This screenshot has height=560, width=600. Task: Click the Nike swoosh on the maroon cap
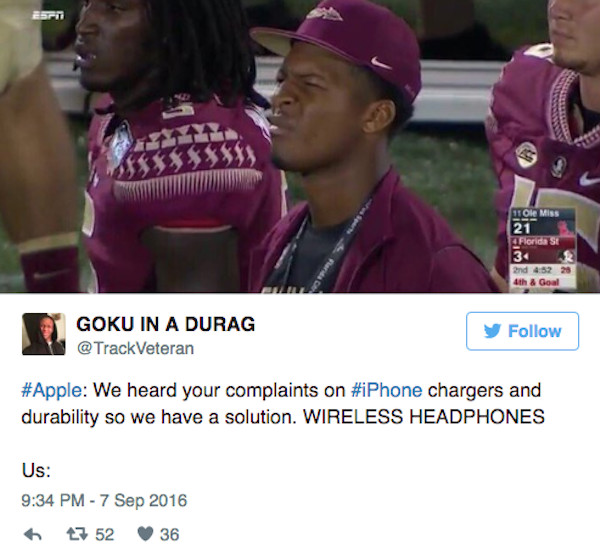(x=381, y=62)
